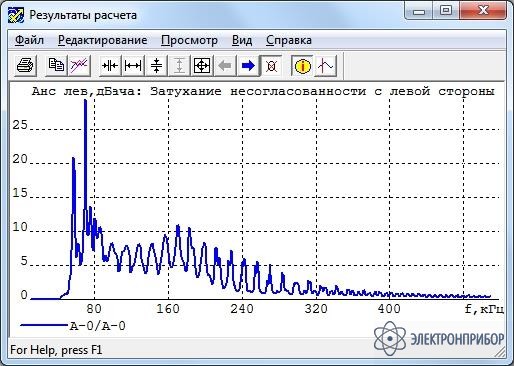Toggle the crossed-out marker button
The width and height of the screenshot is (514, 366).
click(271, 65)
